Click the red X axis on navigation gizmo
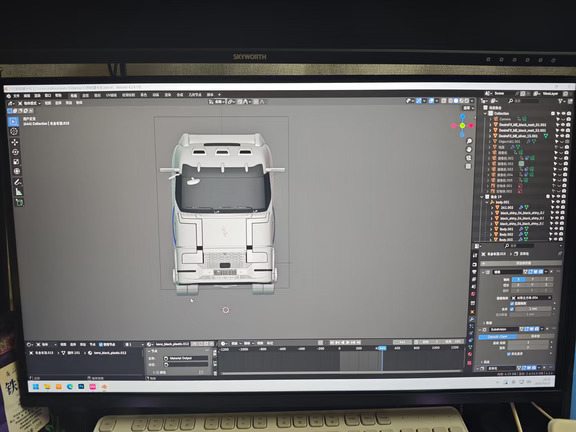 (x=471, y=126)
